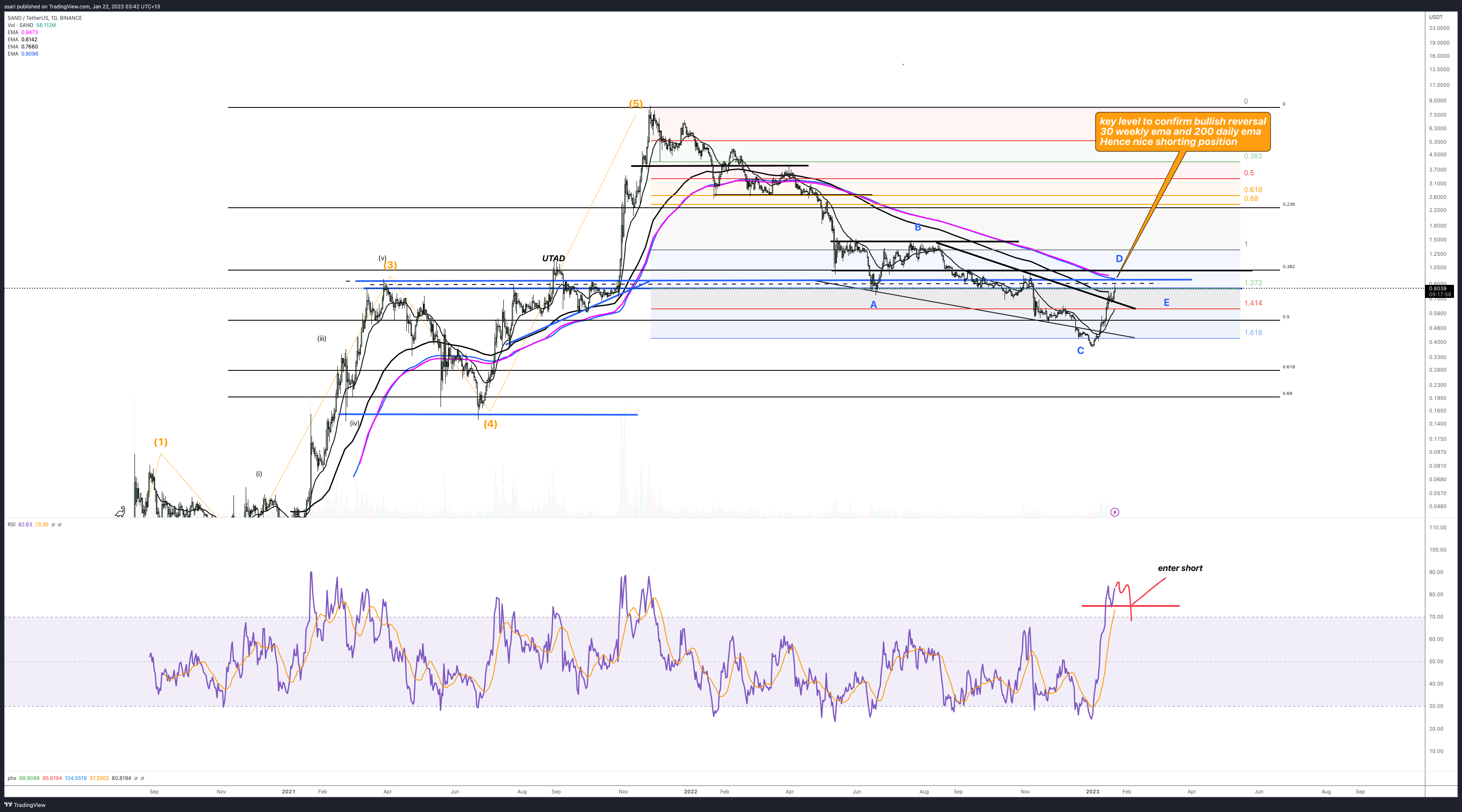Select the EMA 0.9096 legend entry

[23, 54]
